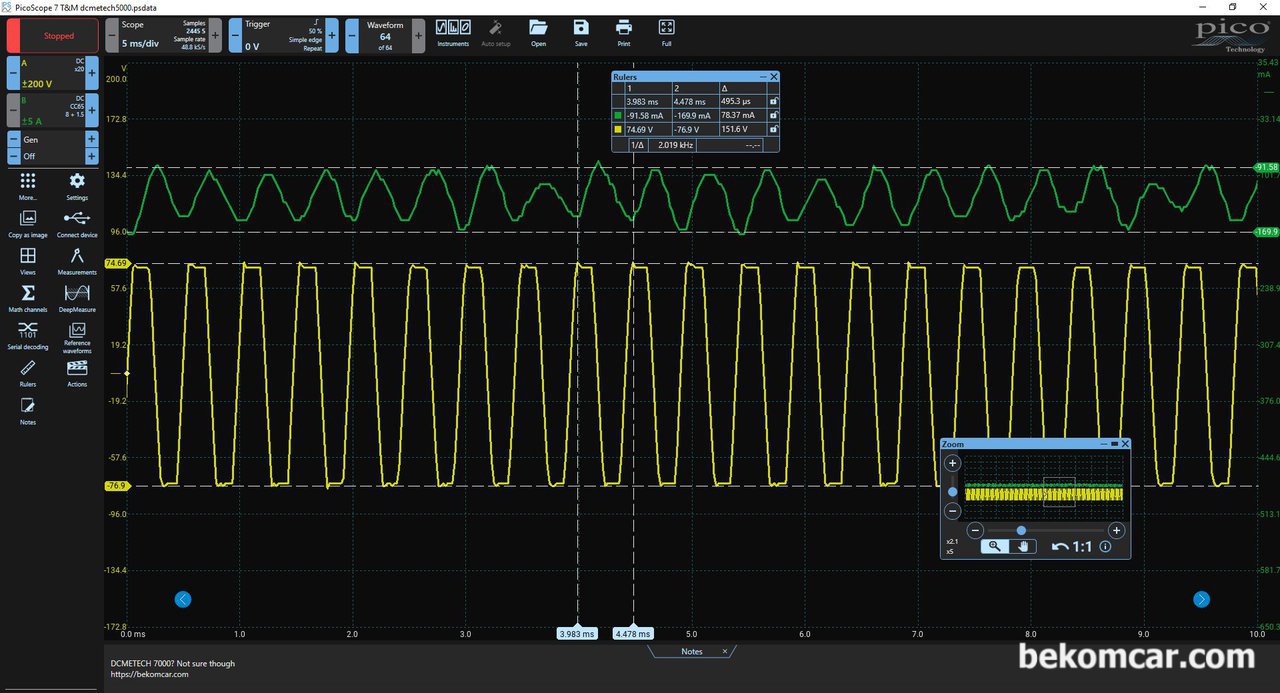Open Trigger 0 V settings
This screenshot has height=693, width=1280.
tap(284, 35)
